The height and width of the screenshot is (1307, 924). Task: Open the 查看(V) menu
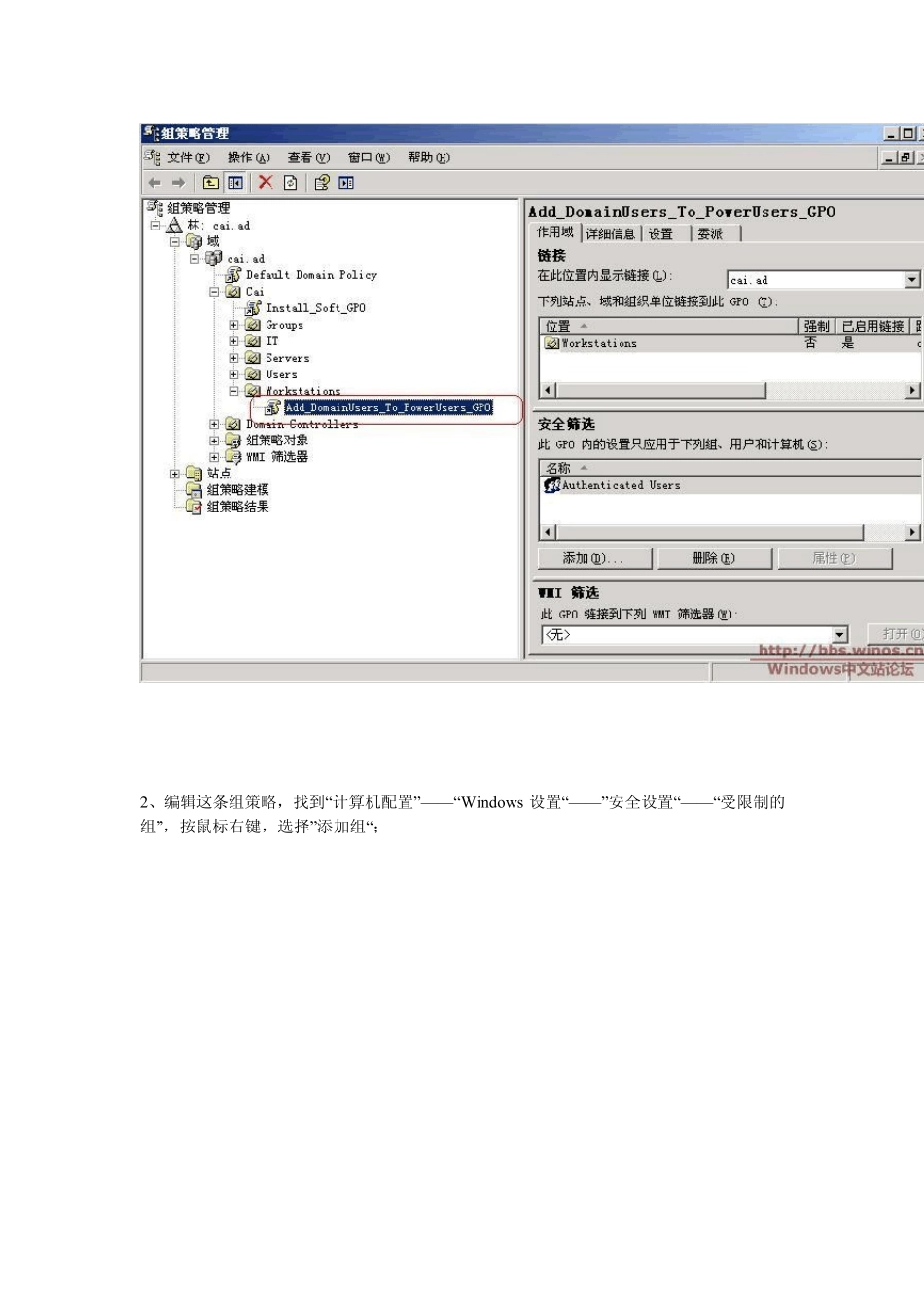pos(308,158)
